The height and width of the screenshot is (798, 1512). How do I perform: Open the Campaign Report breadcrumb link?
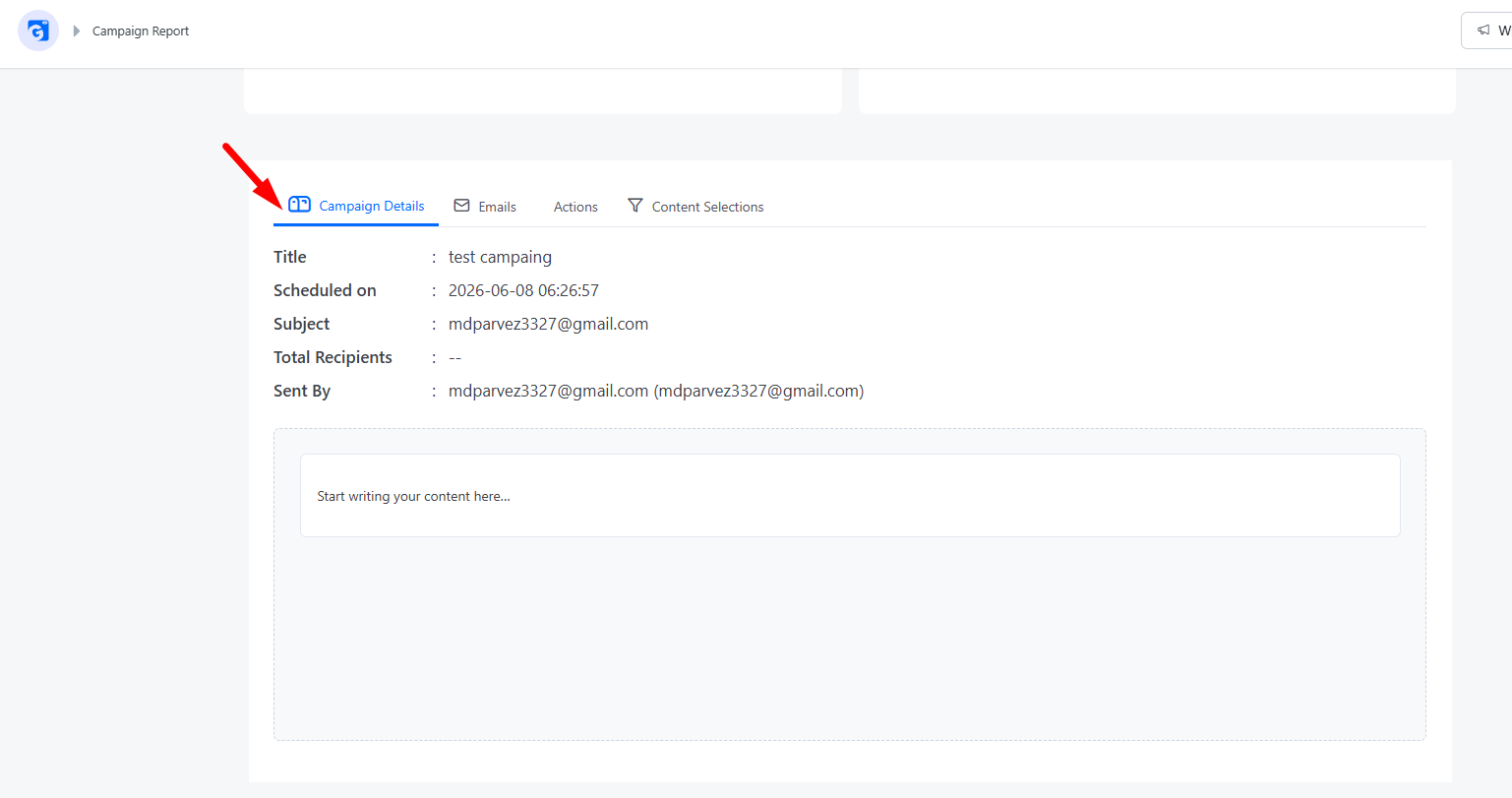141,31
